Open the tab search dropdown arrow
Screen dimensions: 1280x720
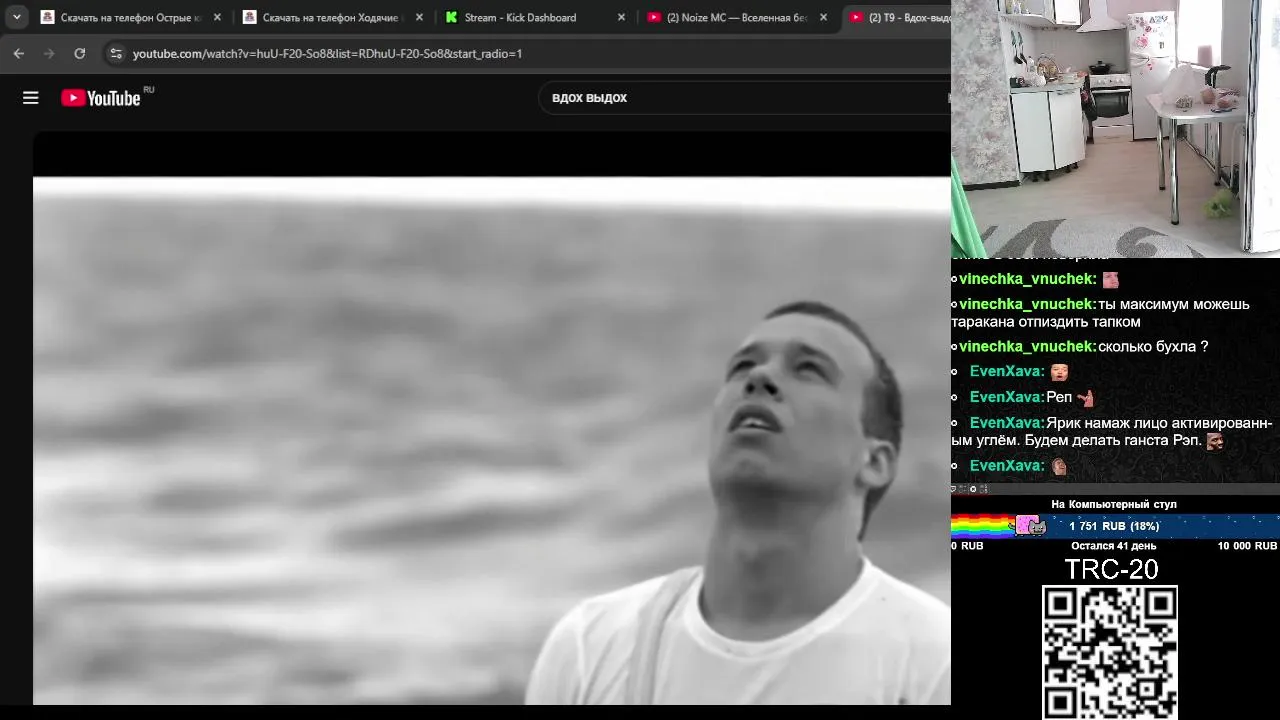[x=17, y=17]
